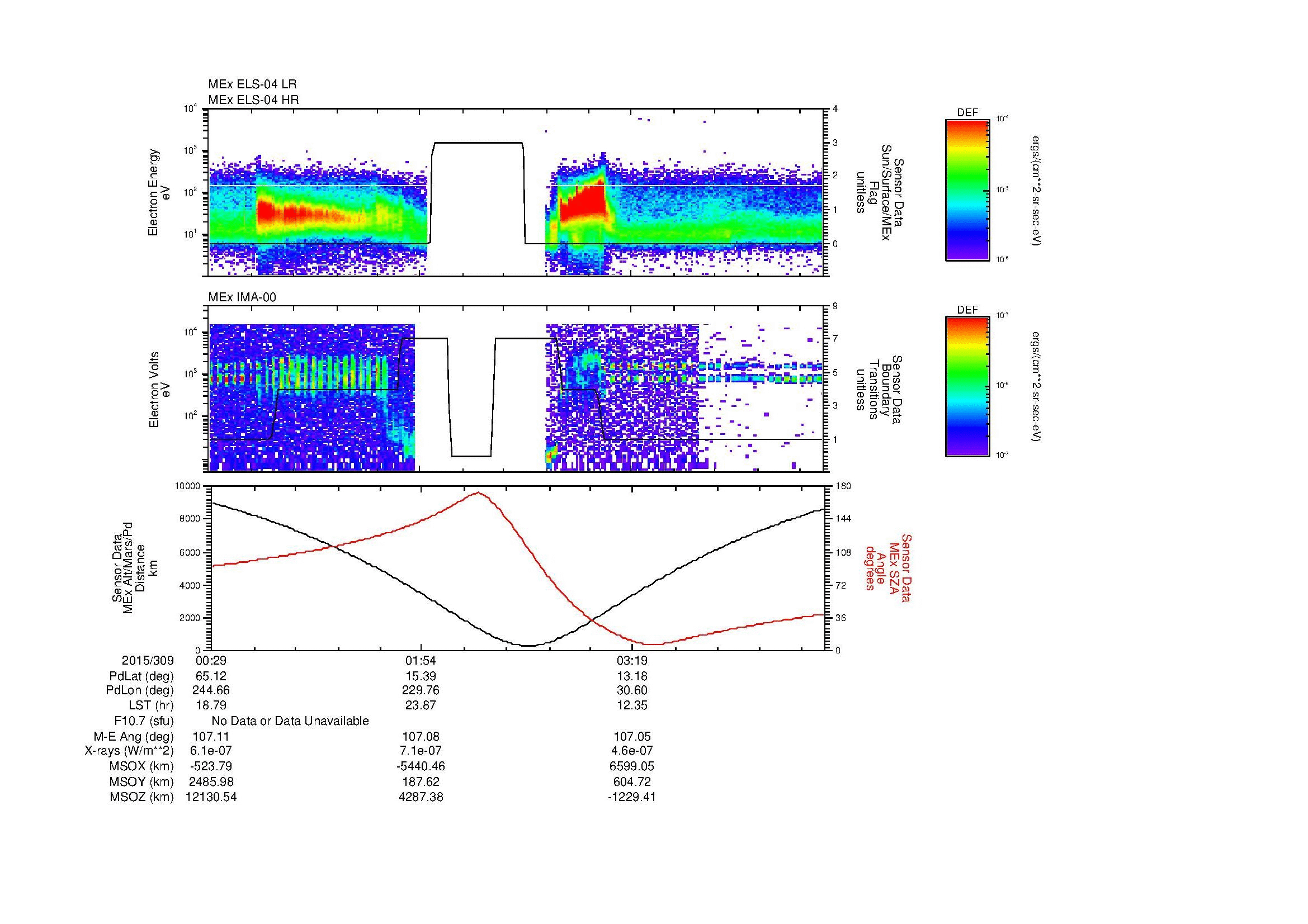Click the 'MEx IMA-00' panel title
This screenshot has height=924, width=1308.
coord(242,297)
